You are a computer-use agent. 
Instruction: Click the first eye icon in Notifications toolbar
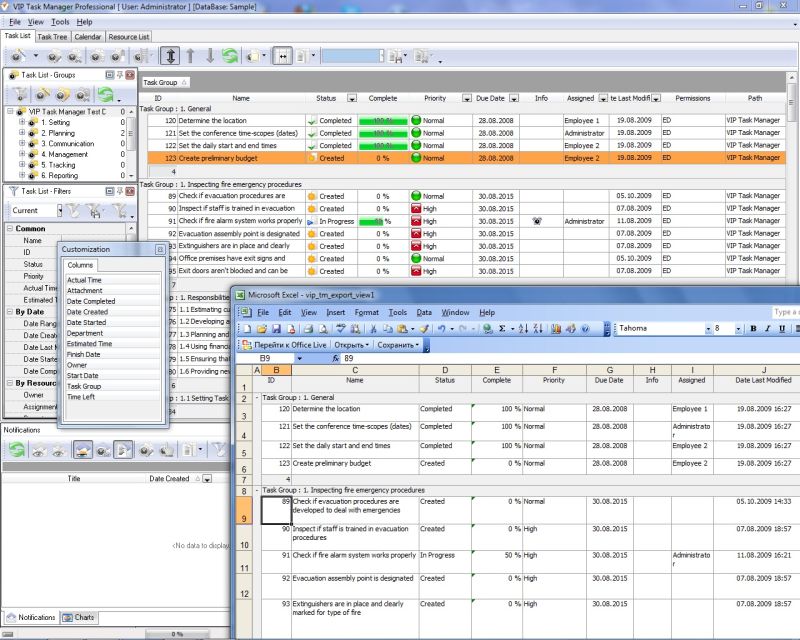[x=39, y=451]
